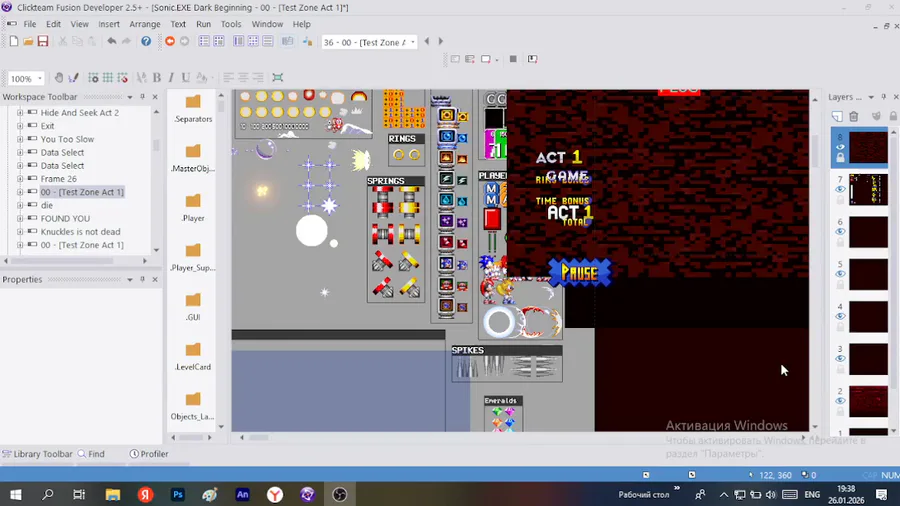This screenshot has height=506, width=900.
Task: Select the hand pan tool
Action: (x=59, y=77)
